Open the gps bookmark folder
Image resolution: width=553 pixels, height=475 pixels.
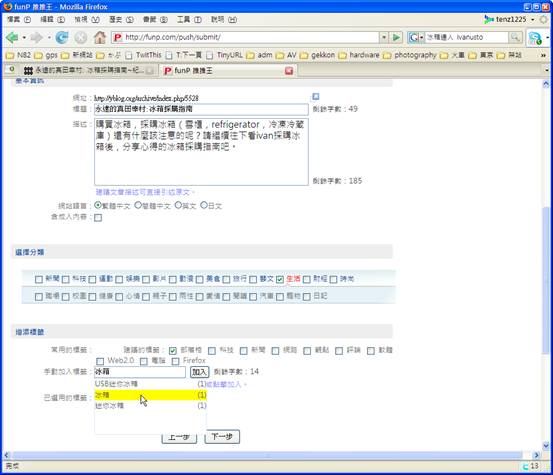pos(46,55)
